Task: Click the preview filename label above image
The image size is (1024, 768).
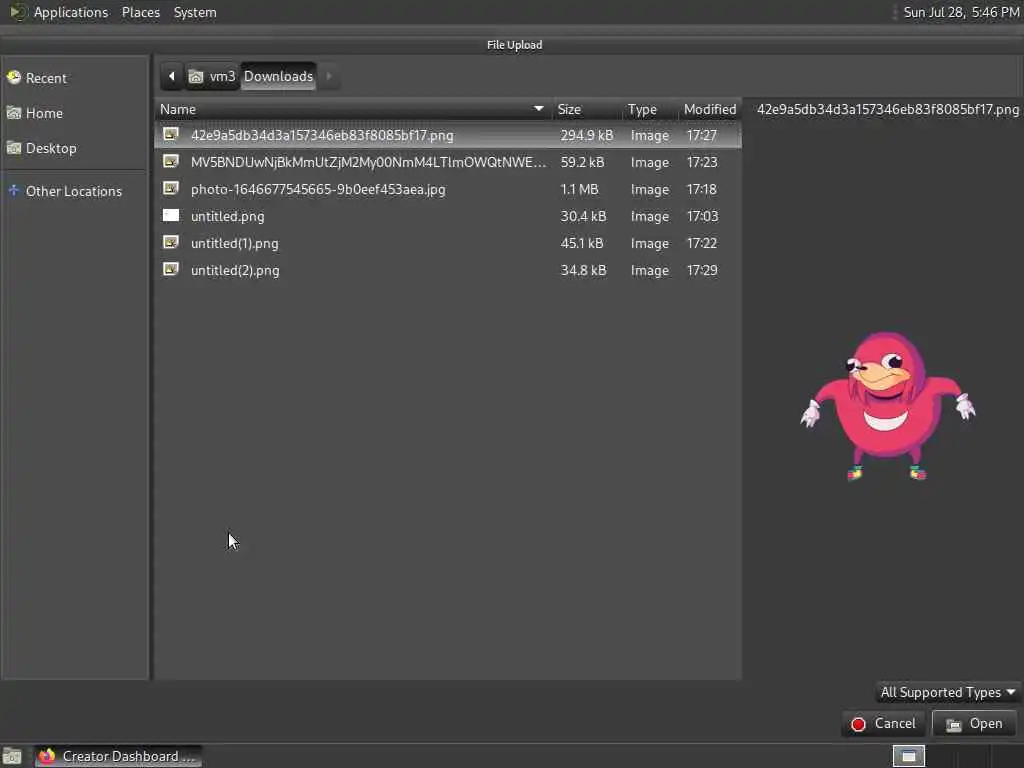Action: [x=888, y=109]
